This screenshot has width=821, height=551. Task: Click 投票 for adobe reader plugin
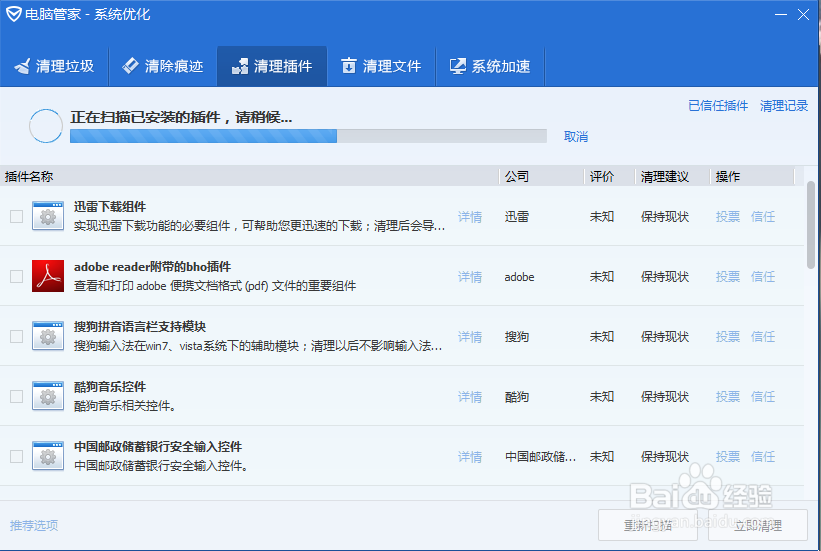point(728,277)
